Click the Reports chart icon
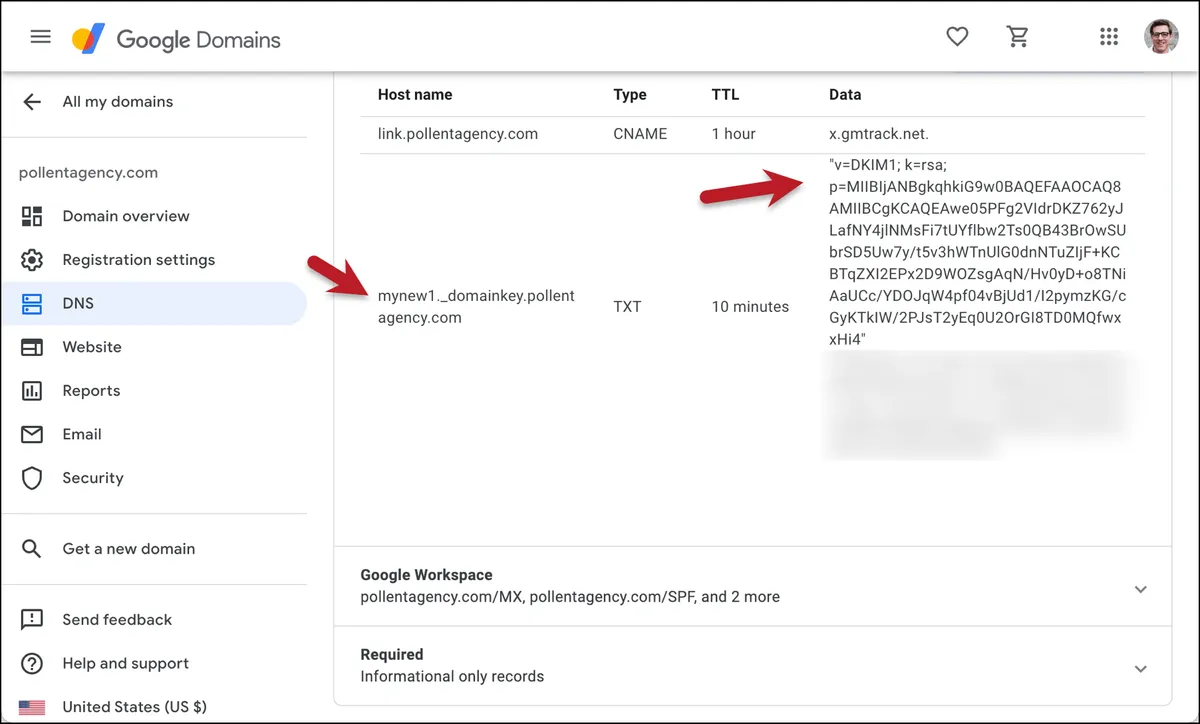The image size is (1200, 724). click(32, 391)
